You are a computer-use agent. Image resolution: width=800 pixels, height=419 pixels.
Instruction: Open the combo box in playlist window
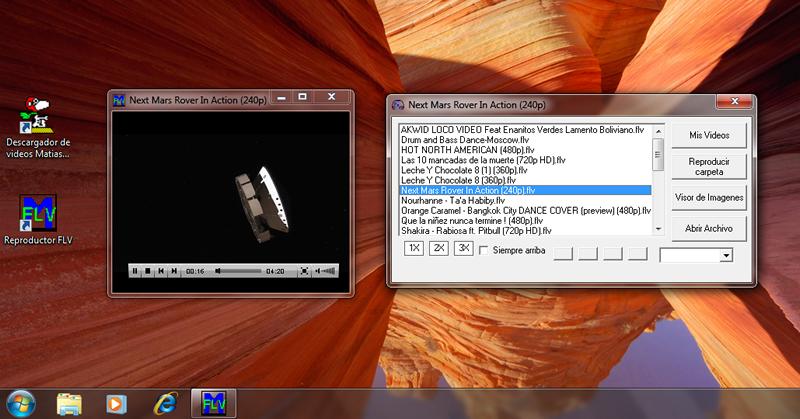[x=727, y=255]
